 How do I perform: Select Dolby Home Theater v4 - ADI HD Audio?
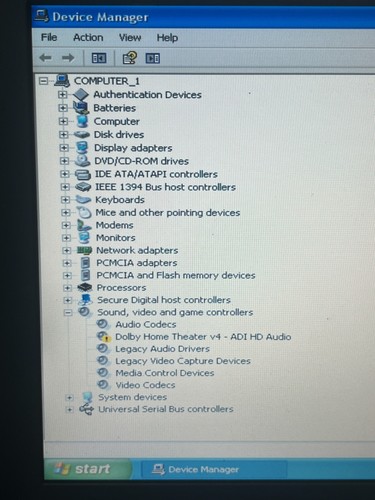tap(203, 337)
